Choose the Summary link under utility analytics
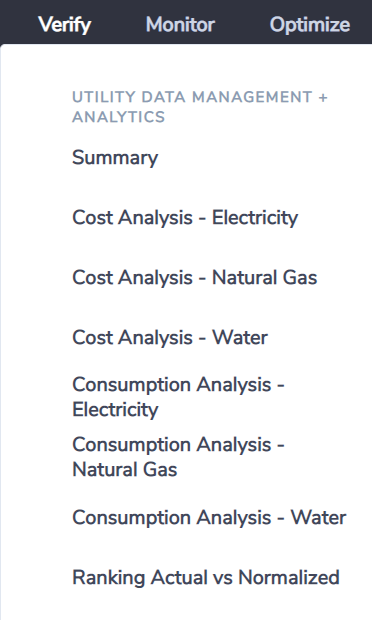The height and width of the screenshot is (620, 372). coord(115,157)
